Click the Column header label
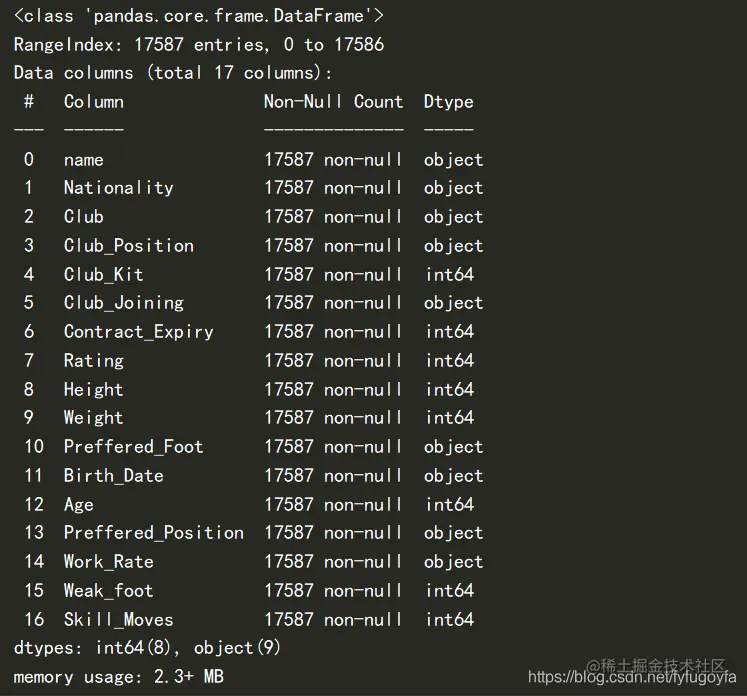This screenshot has width=747, height=696. click(94, 101)
